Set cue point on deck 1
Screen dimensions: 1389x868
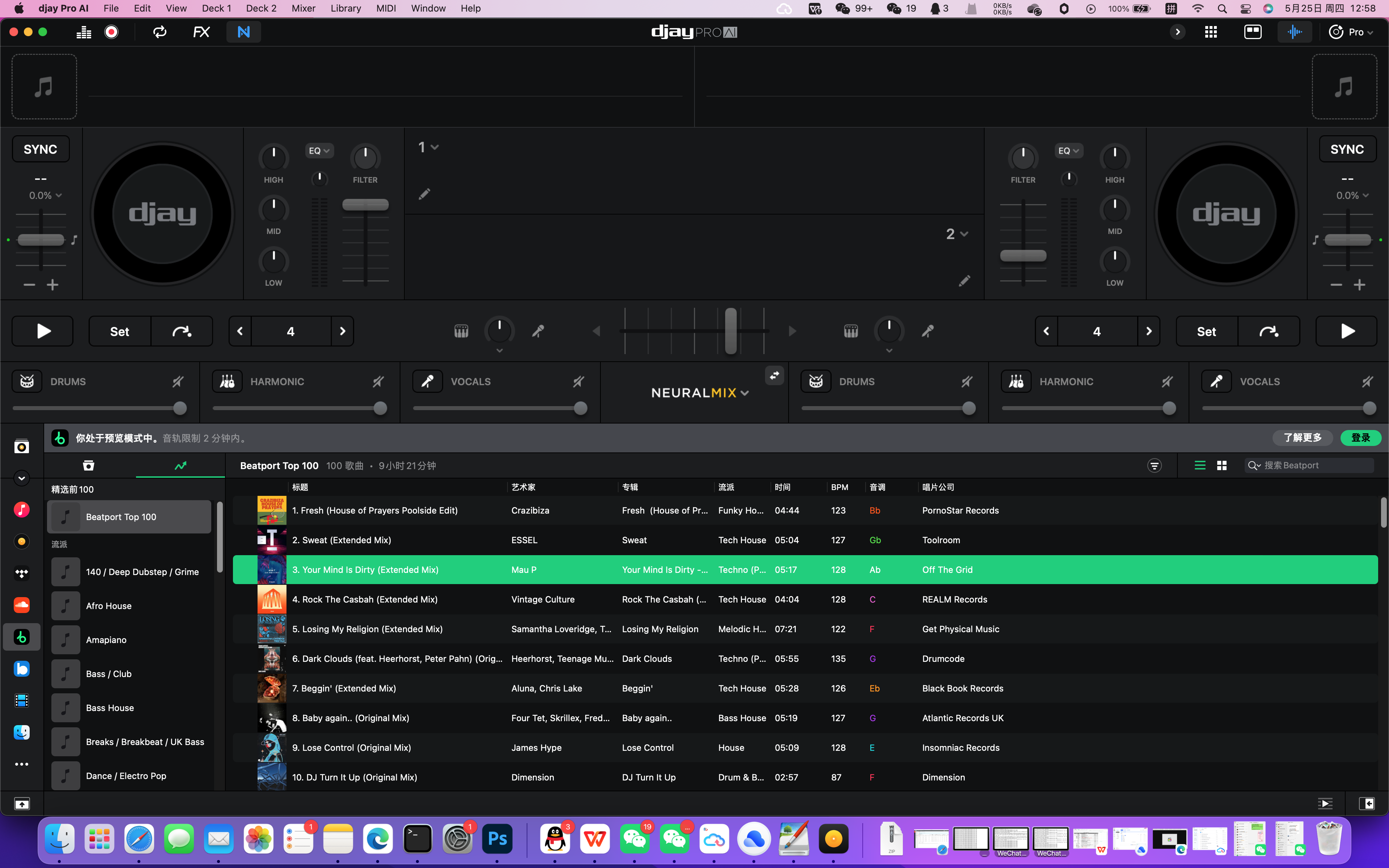click(119, 331)
